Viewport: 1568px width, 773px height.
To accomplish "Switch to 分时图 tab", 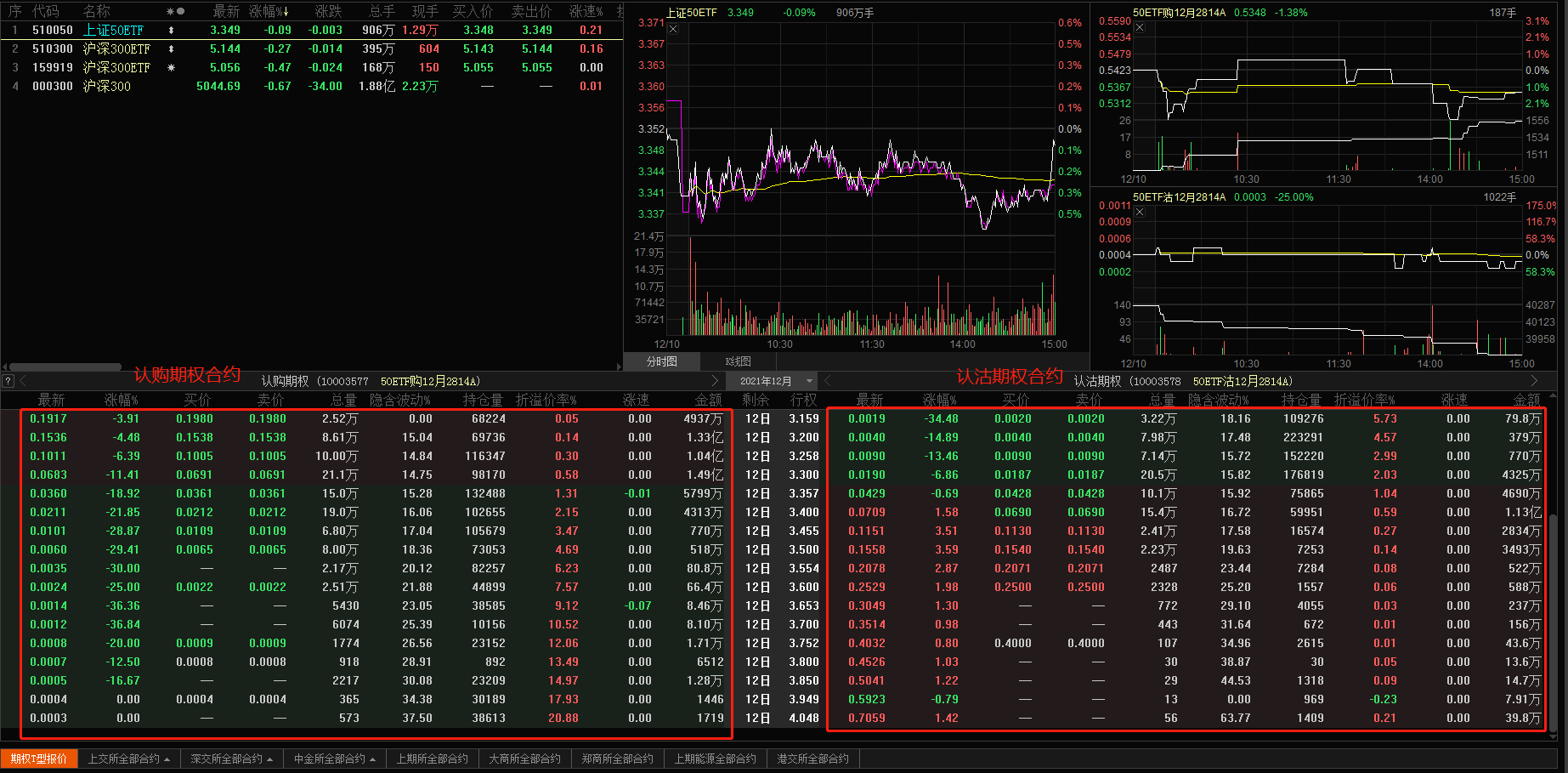I will pyautogui.click(x=662, y=361).
